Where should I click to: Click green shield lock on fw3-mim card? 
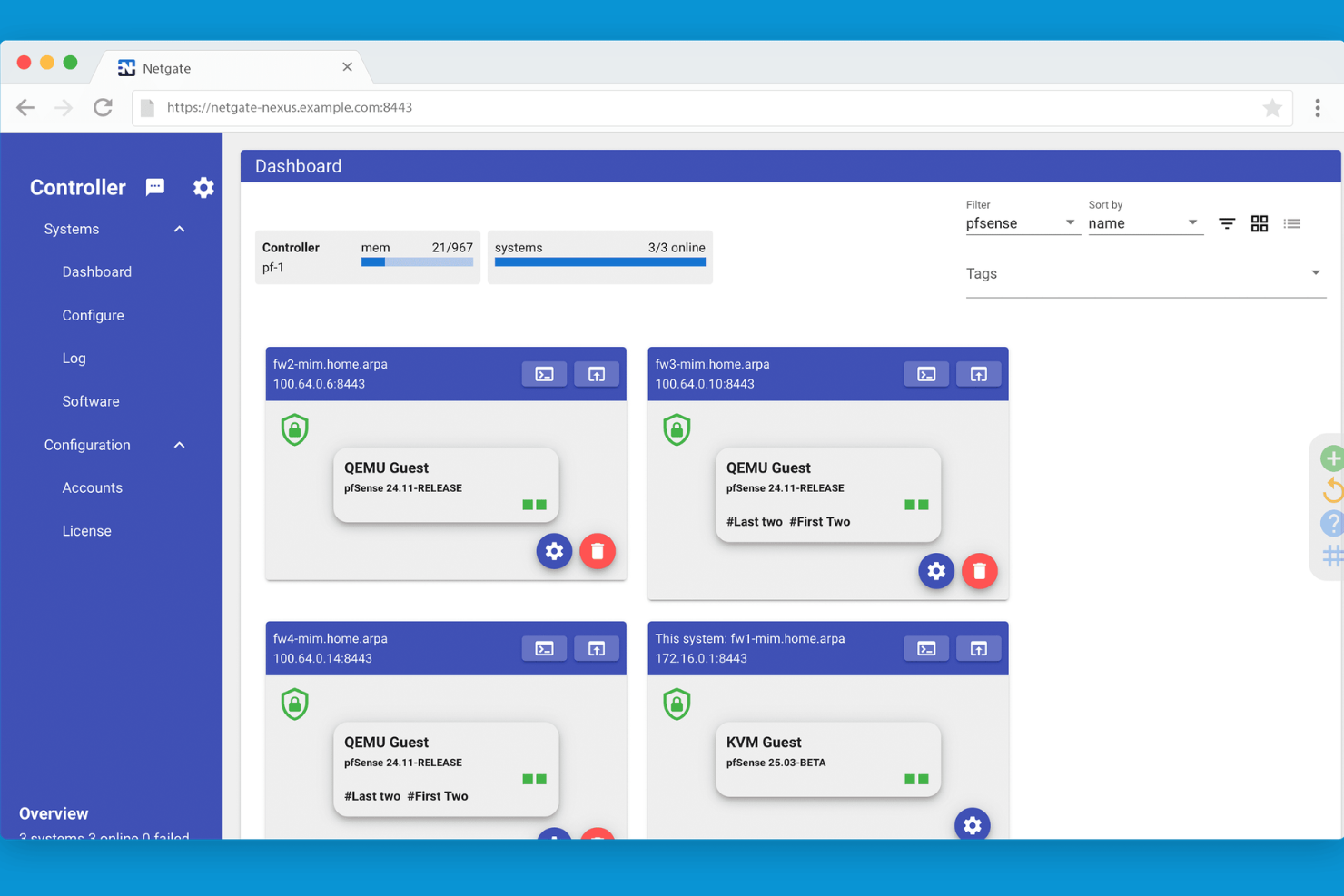pyautogui.click(x=677, y=429)
